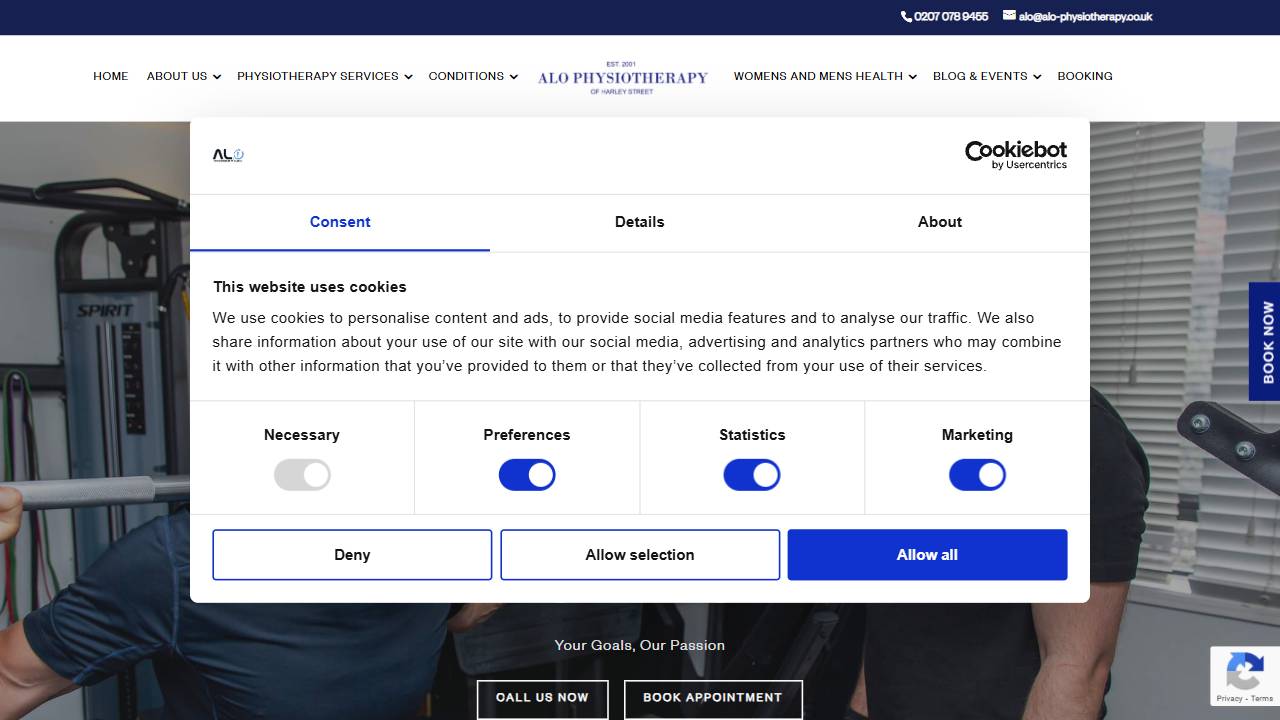Open the reCAPTCHA Terms link
The image size is (1280, 720).
[1262, 698]
